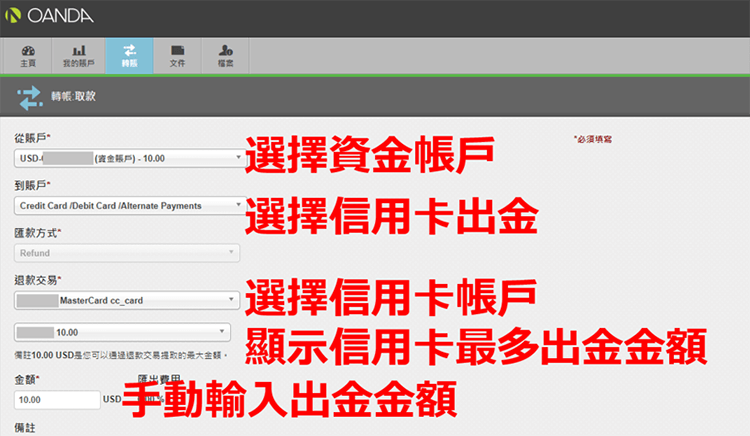This screenshot has width=750, height=436.
Task: Expand the 到賬戶 Credit Card/Debit Card dropdown
Action: click(130, 206)
